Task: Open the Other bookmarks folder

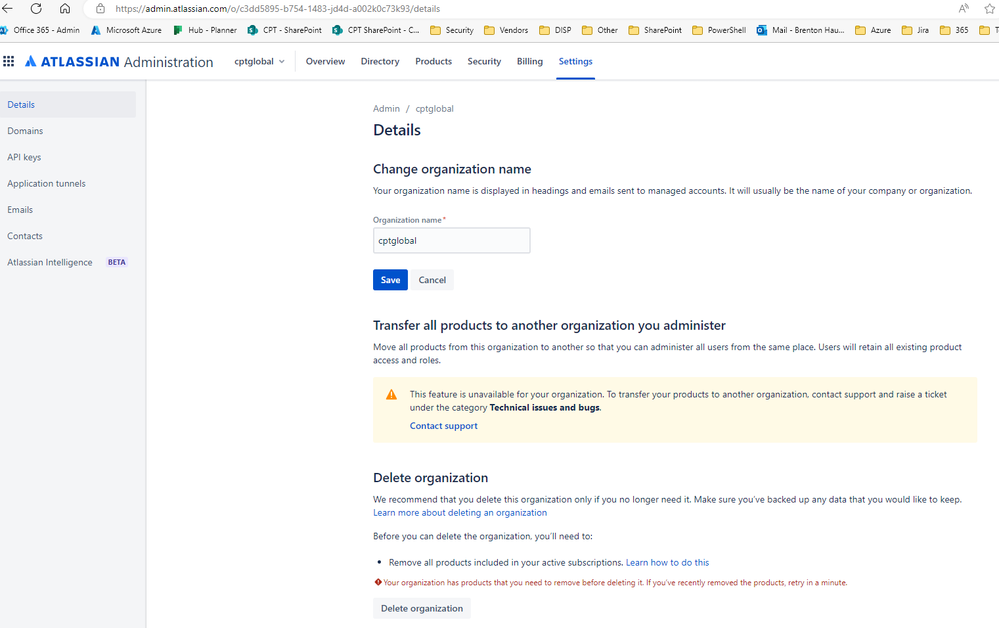Action: pyautogui.click(x=600, y=30)
